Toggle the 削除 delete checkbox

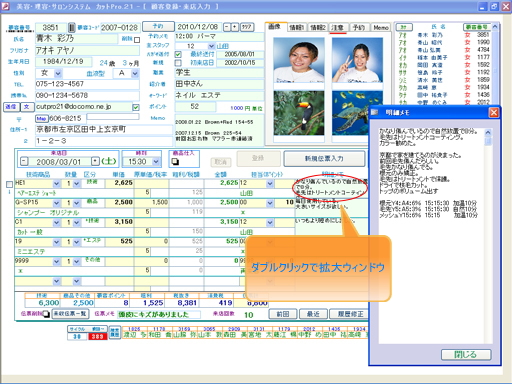pyautogui.click(x=137, y=40)
